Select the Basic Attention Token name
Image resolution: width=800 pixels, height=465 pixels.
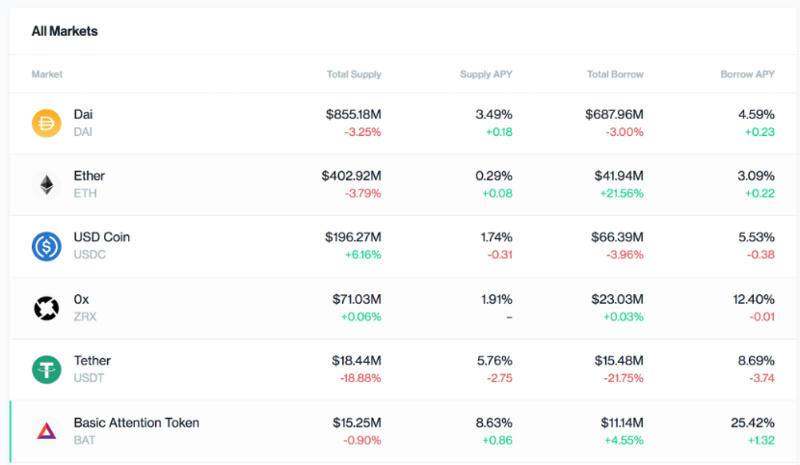(x=136, y=423)
